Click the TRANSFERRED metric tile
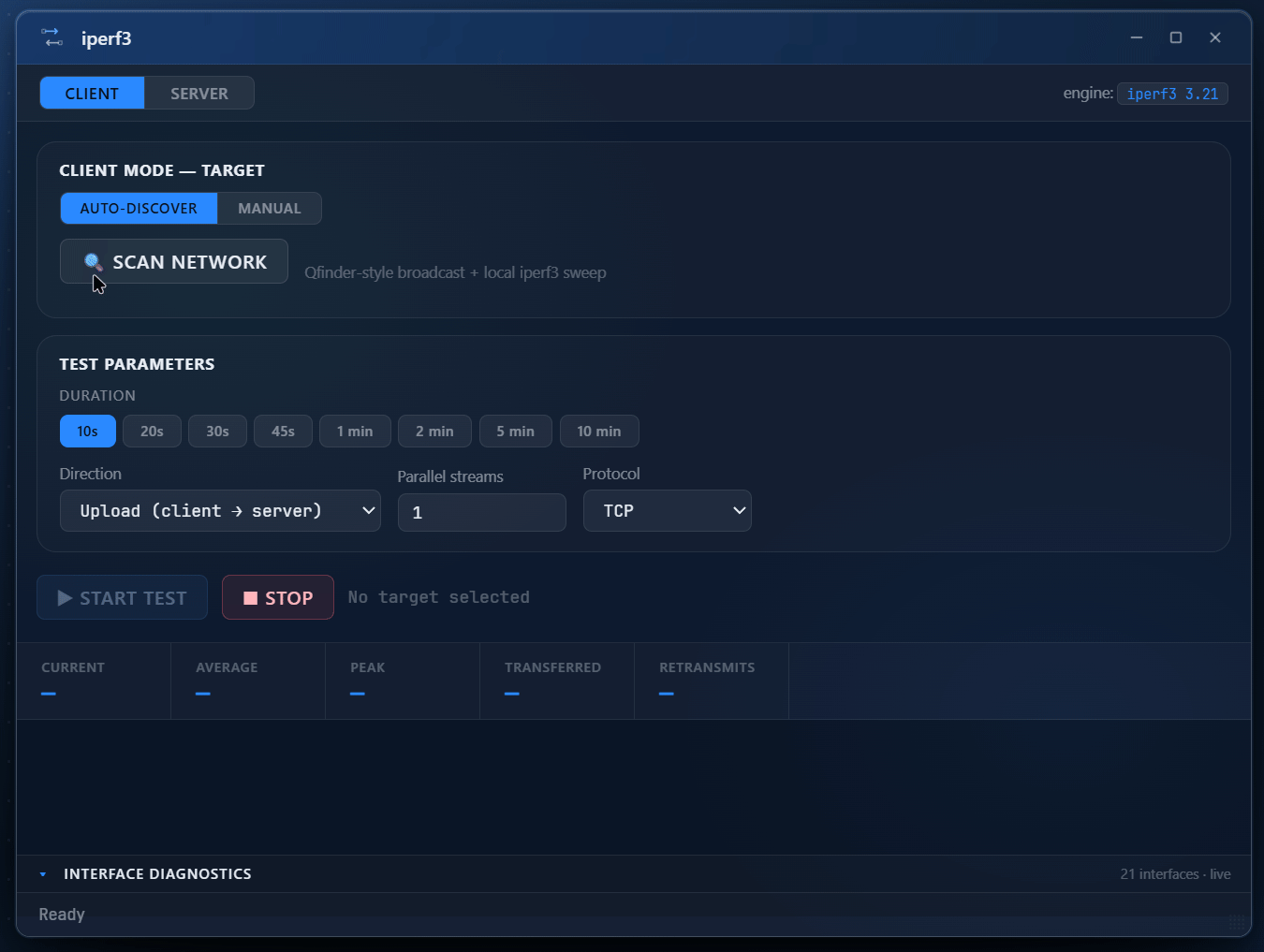This screenshot has width=1264, height=952. pos(557,681)
